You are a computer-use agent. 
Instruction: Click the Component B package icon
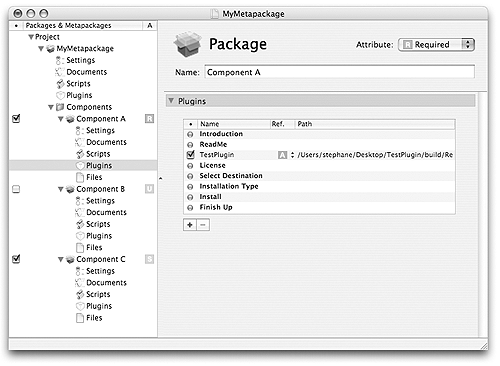tap(70, 189)
